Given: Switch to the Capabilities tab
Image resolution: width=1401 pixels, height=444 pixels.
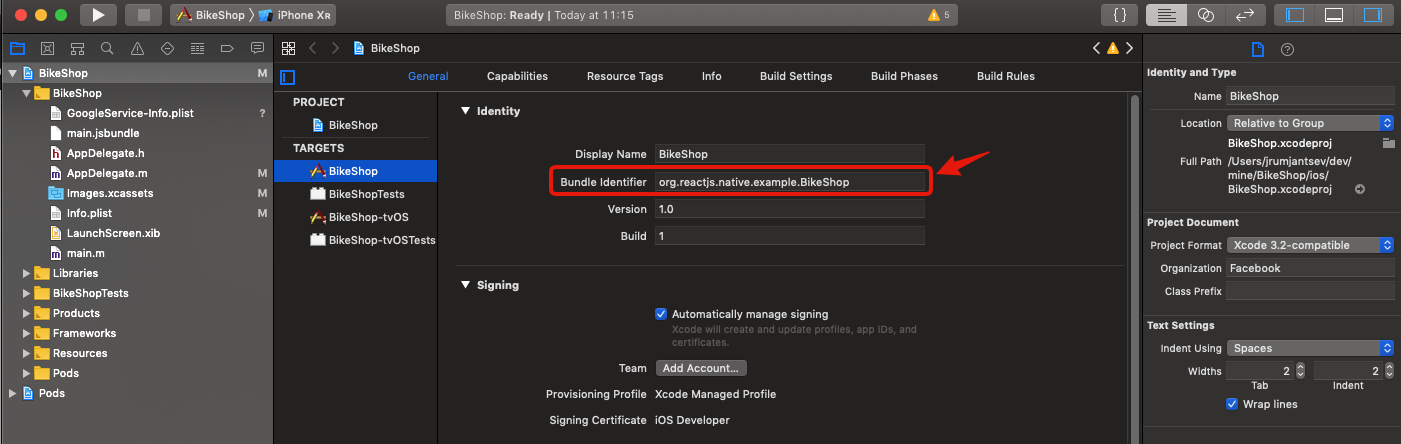Looking at the screenshot, I should pos(517,76).
